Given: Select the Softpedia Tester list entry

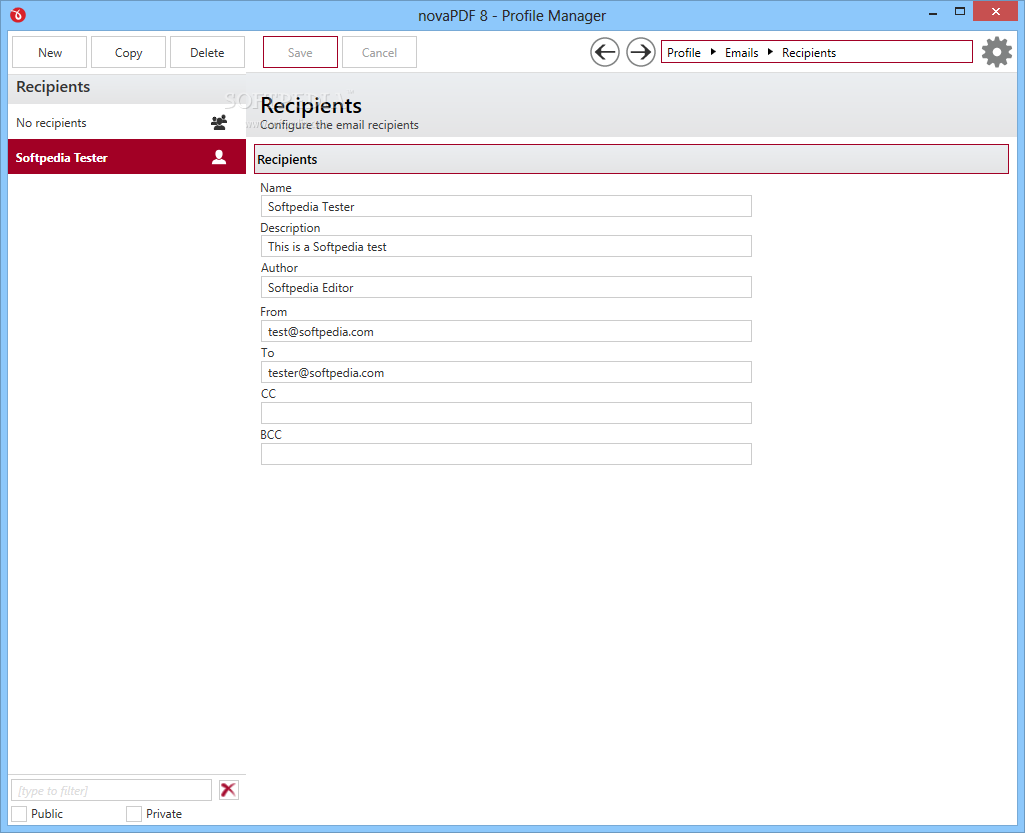Looking at the screenshot, I should [127, 157].
